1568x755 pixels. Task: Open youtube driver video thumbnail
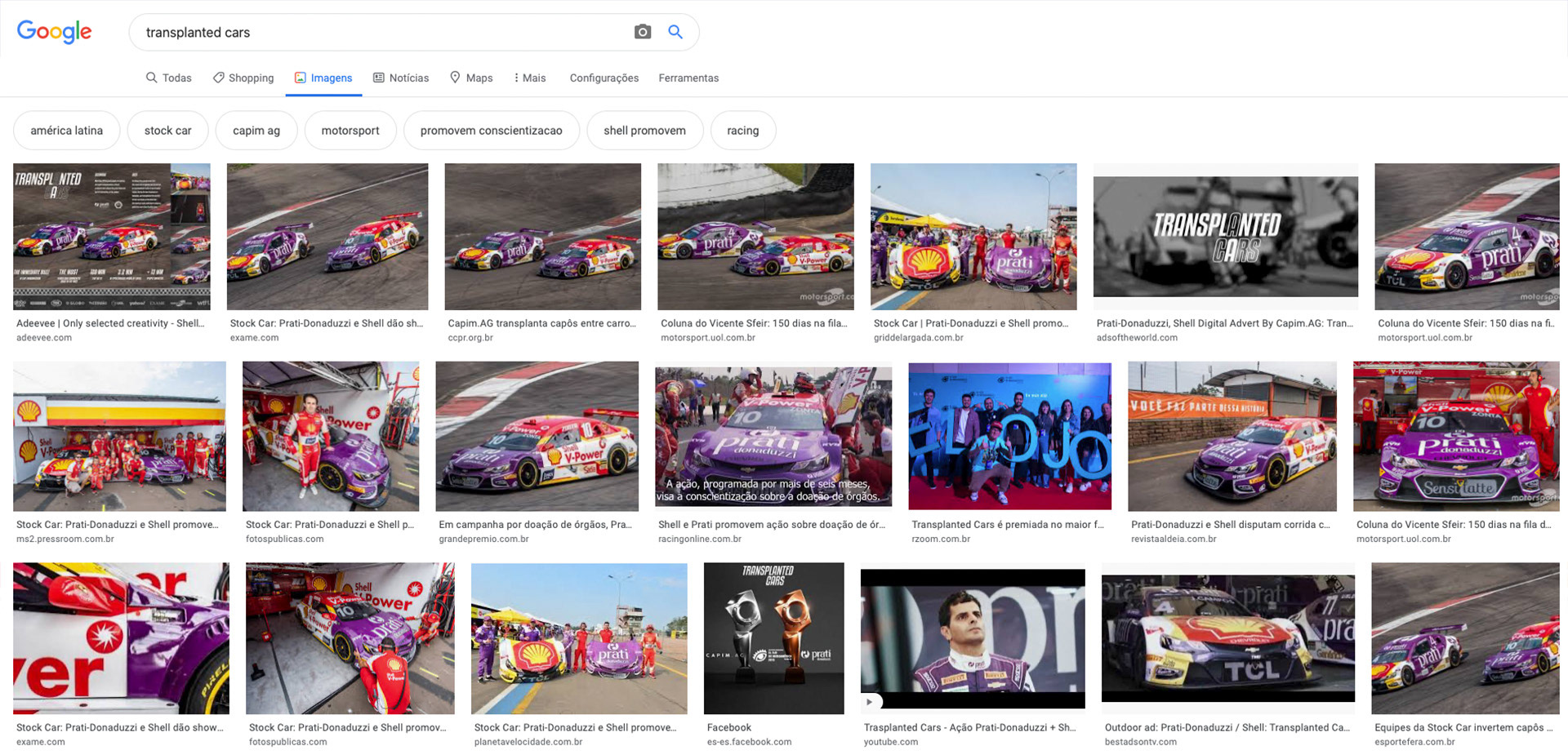click(x=973, y=638)
